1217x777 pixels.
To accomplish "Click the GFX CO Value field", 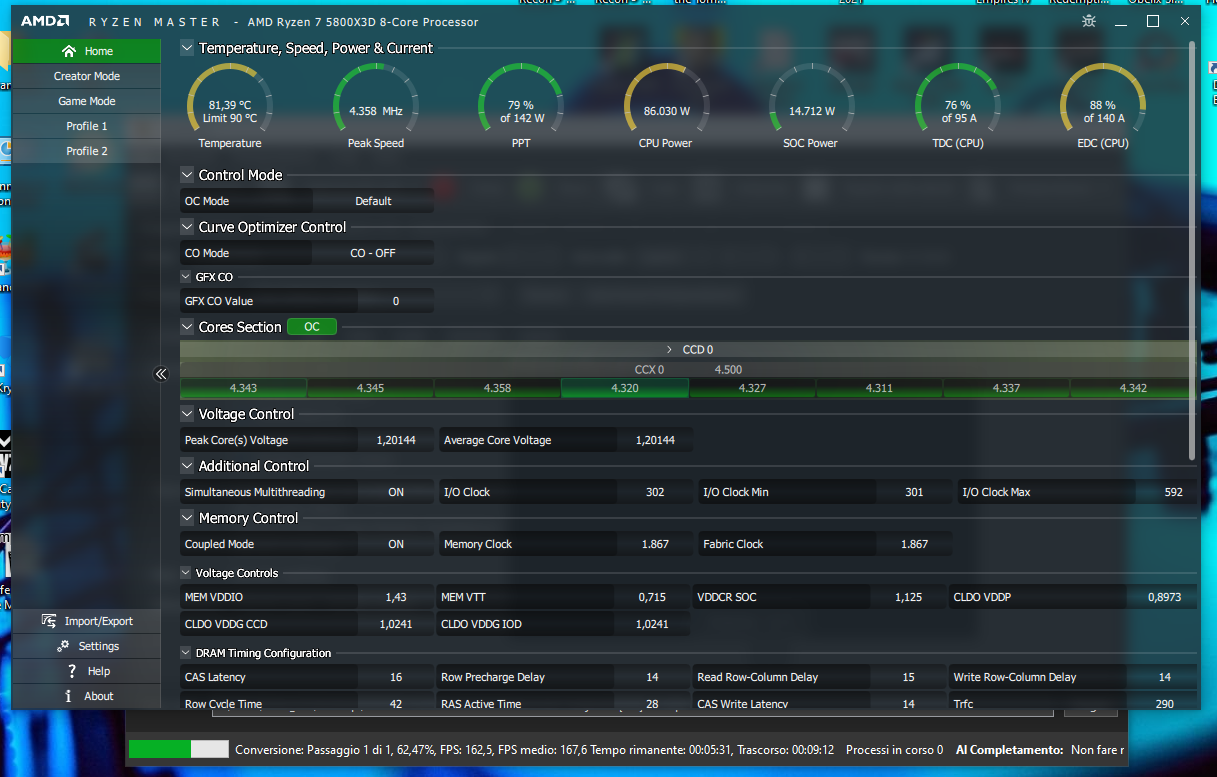I will (395, 301).
